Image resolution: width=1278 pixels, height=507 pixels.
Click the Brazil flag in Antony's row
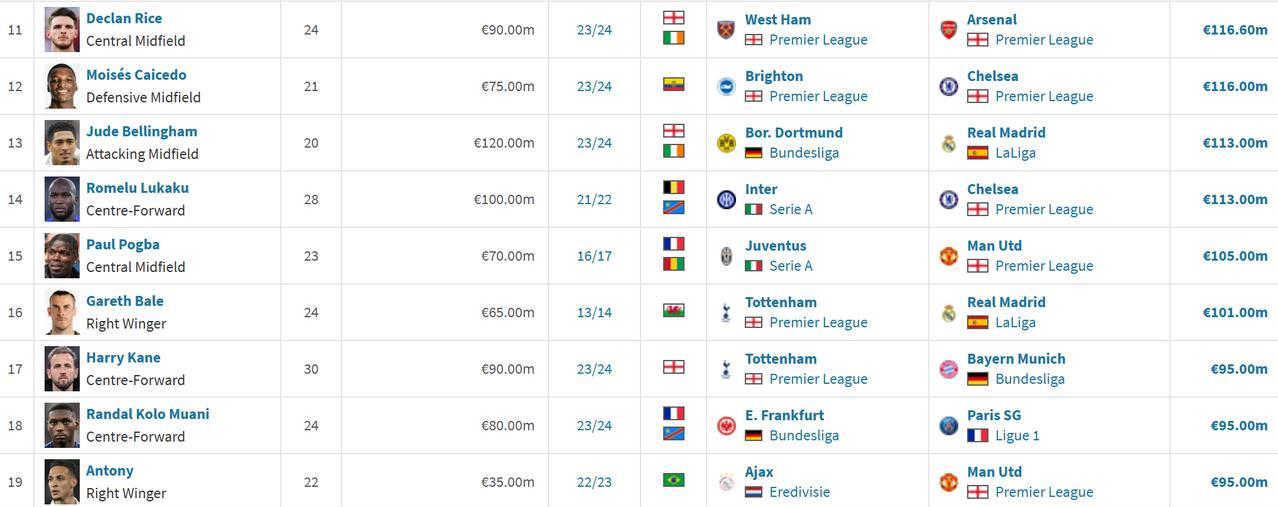tap(674, 480)
